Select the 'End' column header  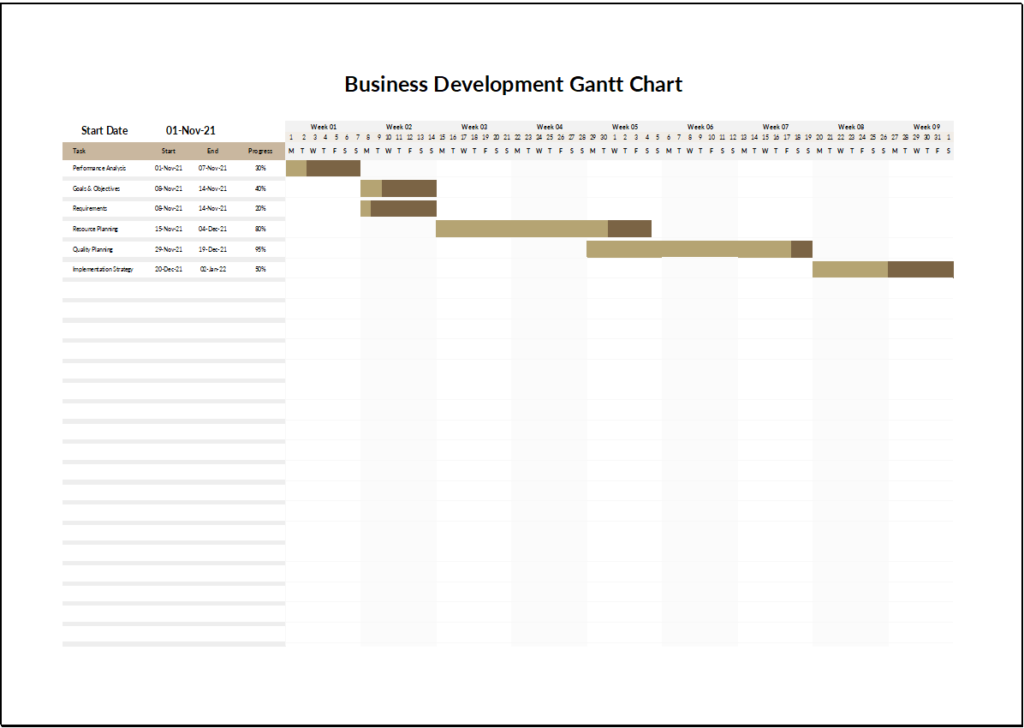pos(214,151)
